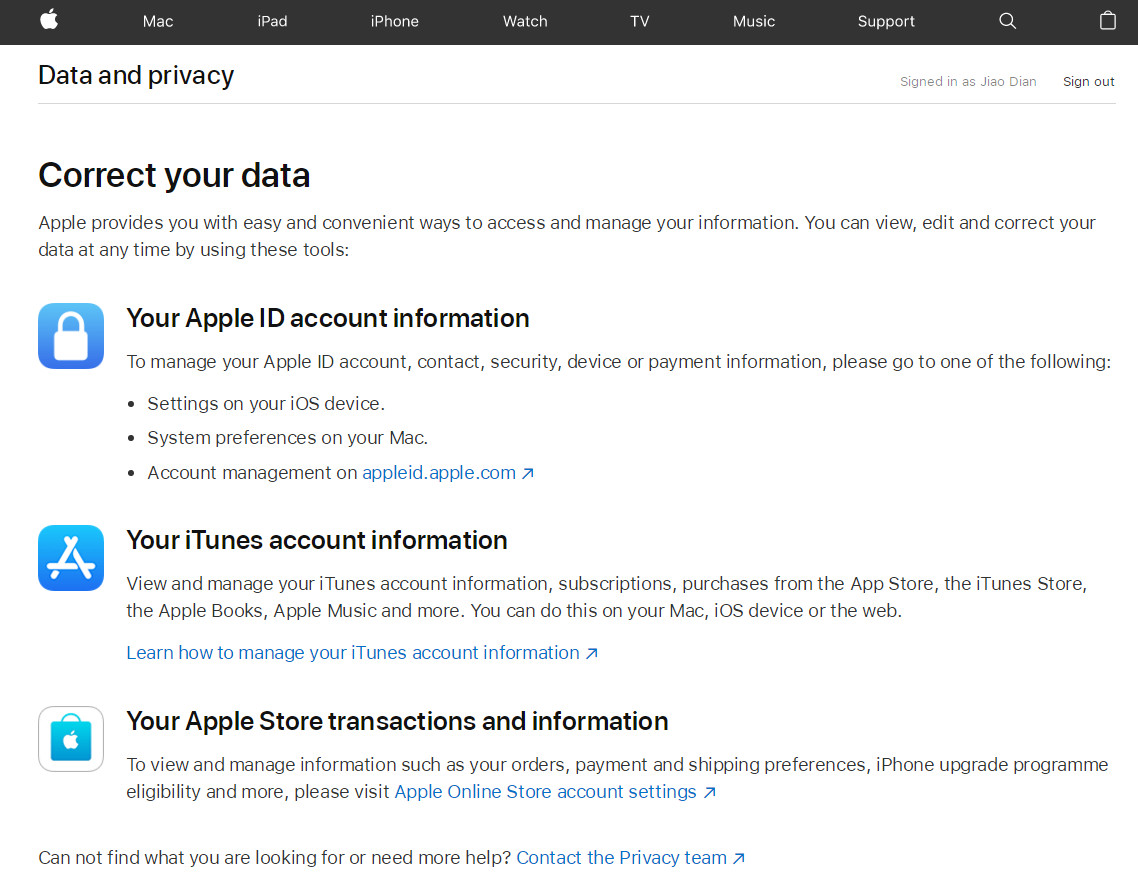Open the Mac menu item
The height and width of the screenshot is (876, 1138).
click(157, 21)
